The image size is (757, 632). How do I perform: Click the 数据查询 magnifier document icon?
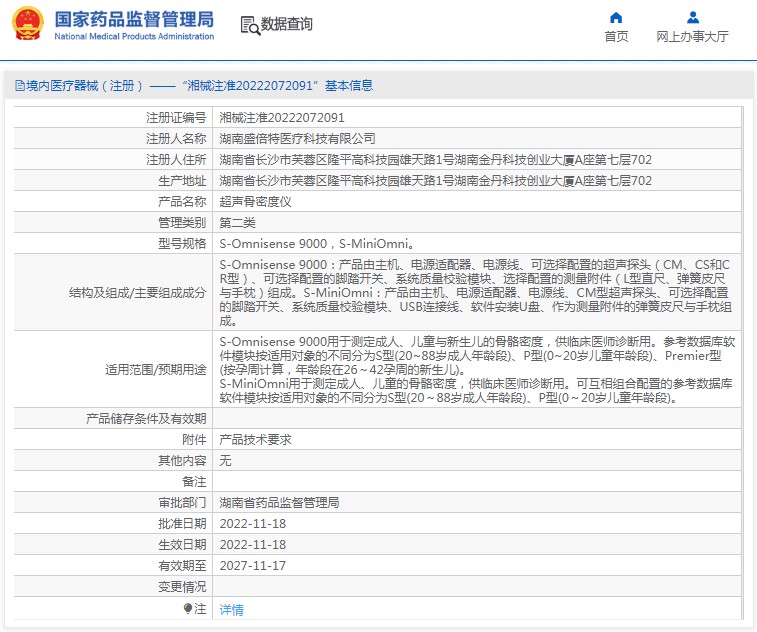(x=248, y=24)
